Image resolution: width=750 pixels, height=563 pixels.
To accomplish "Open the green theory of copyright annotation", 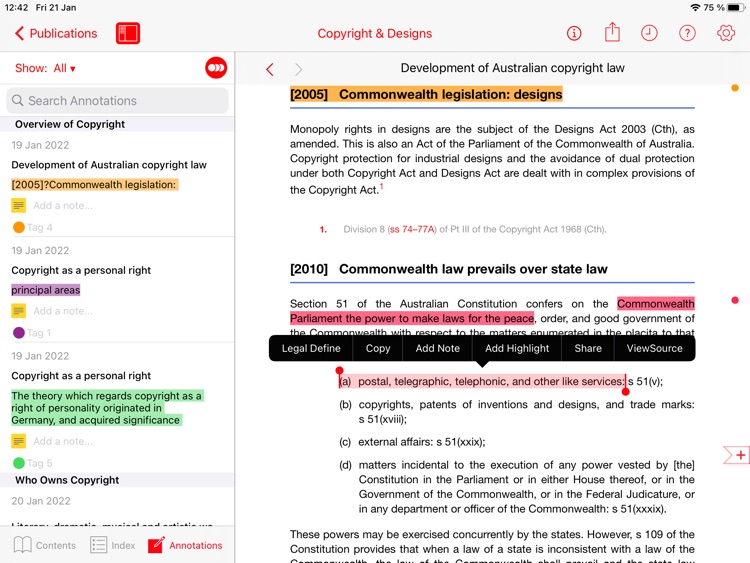I will pyautogui.click(x=107, y=408).
